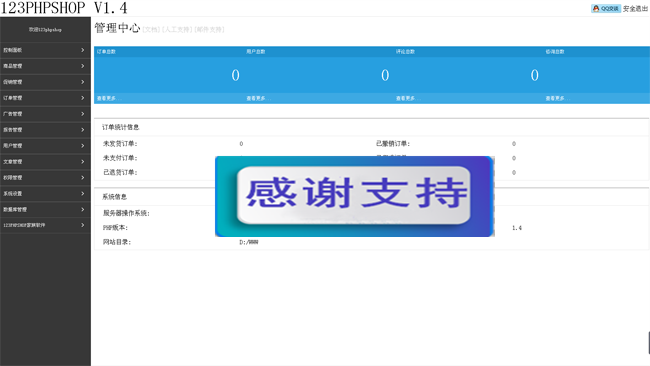Click the 订单统计信息 section title
650x366 pixels.
click(x=121, y=127)
